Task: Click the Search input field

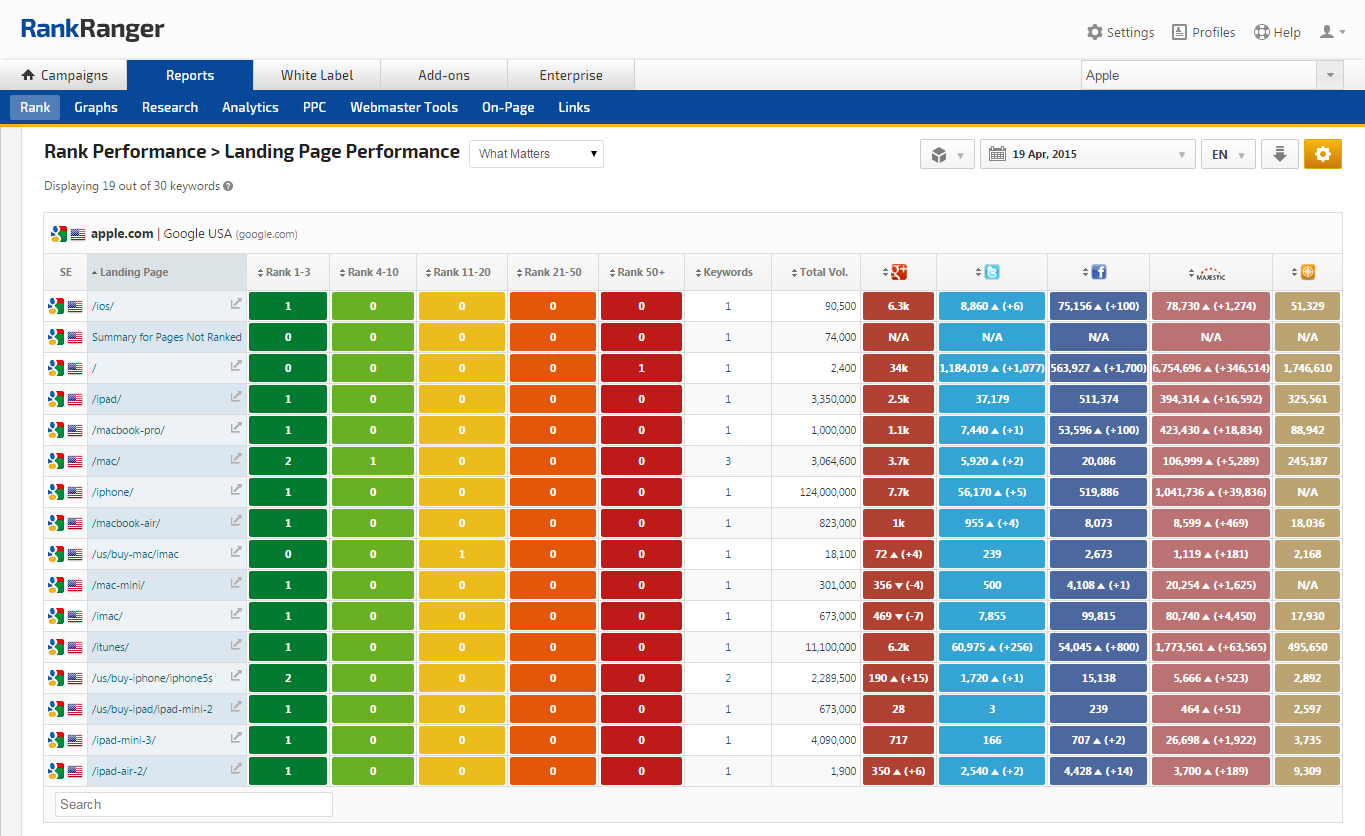Action: pyautogui.click(x=193, y=804)
